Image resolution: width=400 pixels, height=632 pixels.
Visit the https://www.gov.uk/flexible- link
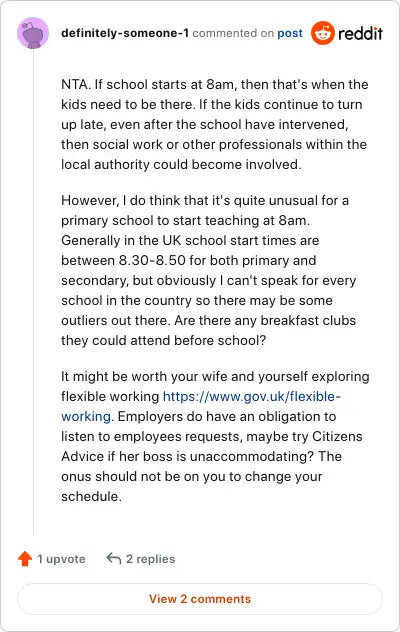pos(252,397)
